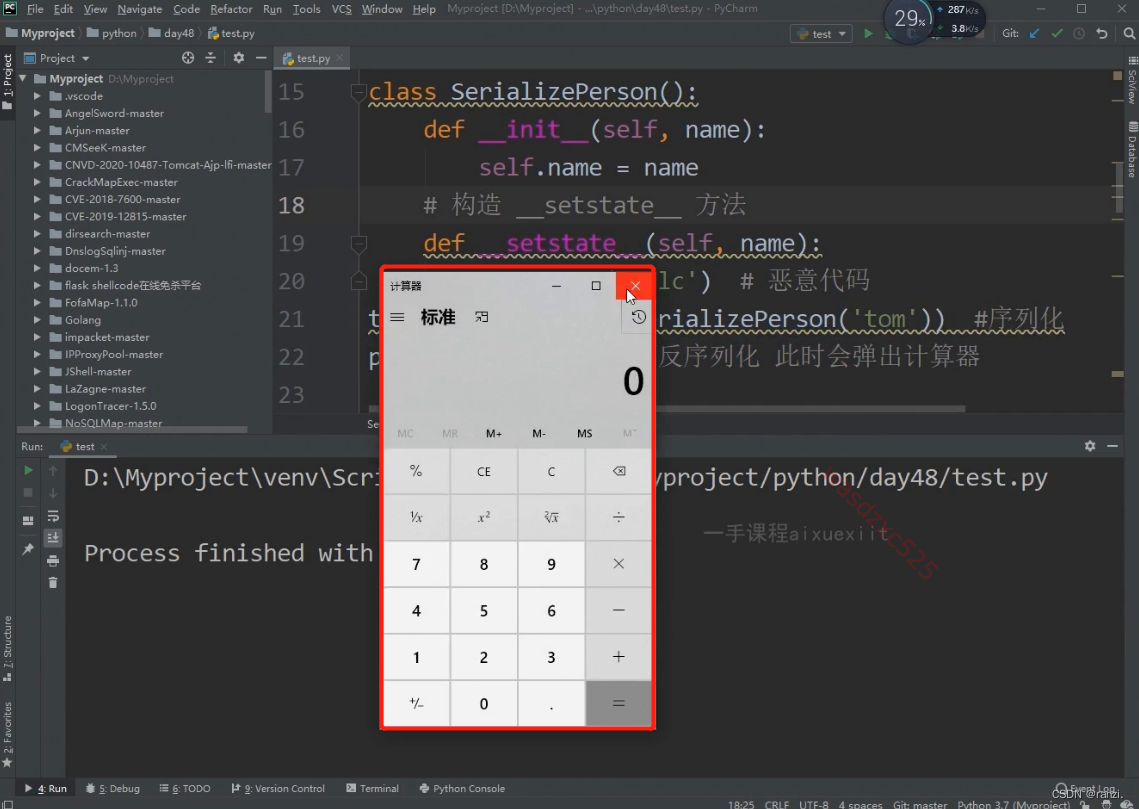Image resolution: width=1139 pixels, height=809 pixels.
Task: Fold the __setstate__ method block
Action: (358, 243)
